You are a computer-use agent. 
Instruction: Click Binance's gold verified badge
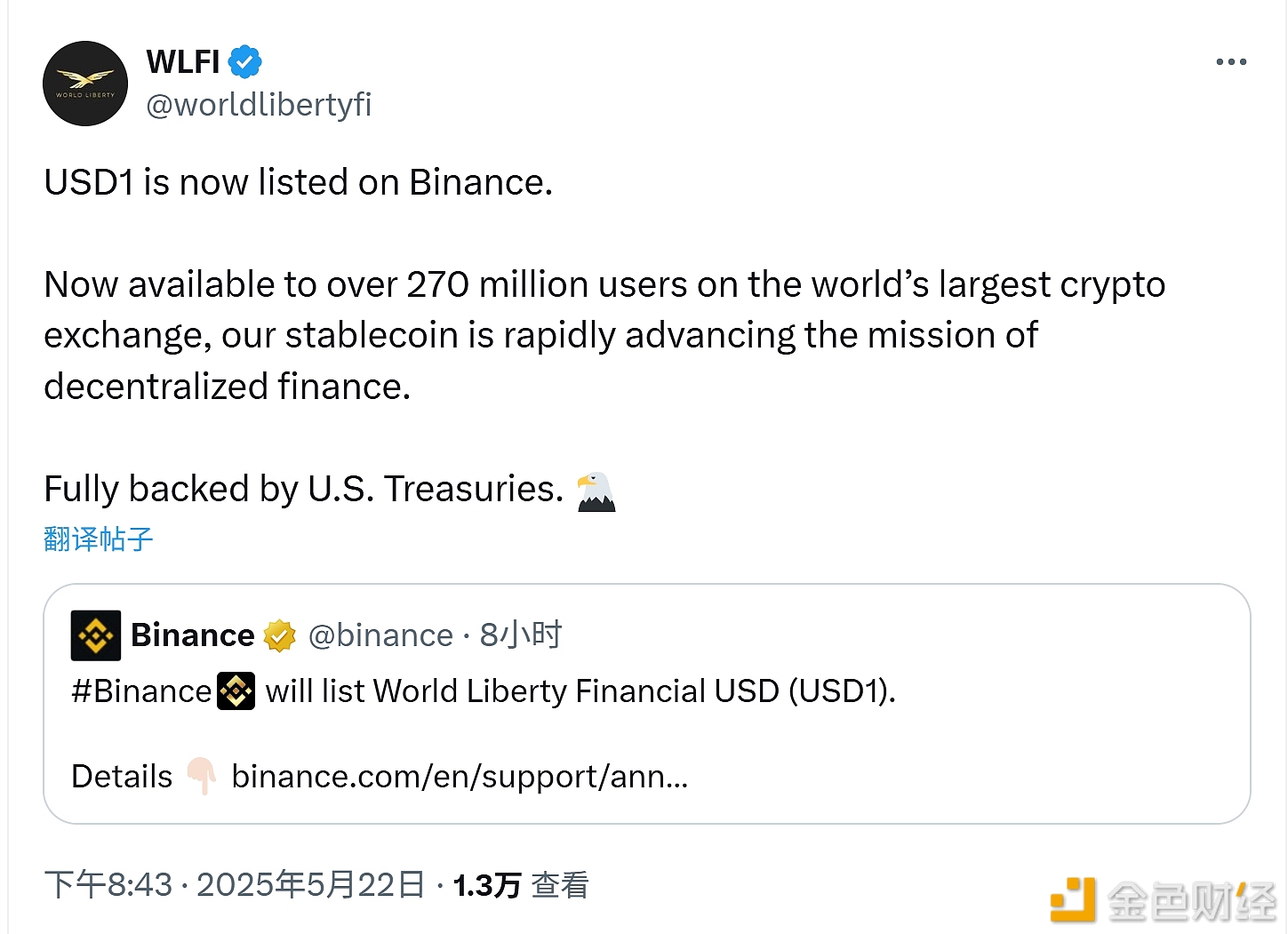point(279,636)
